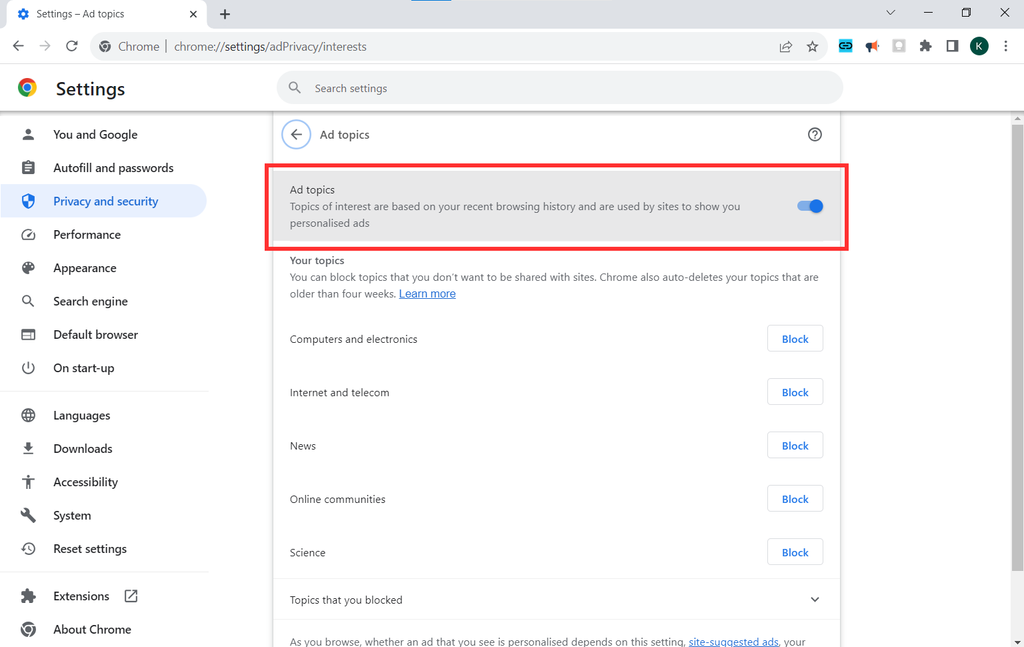Image resolution: width=1024 pixels, height=647 pixels.
Task: Click the megaphone extension icon
Action: pos(872,46)
